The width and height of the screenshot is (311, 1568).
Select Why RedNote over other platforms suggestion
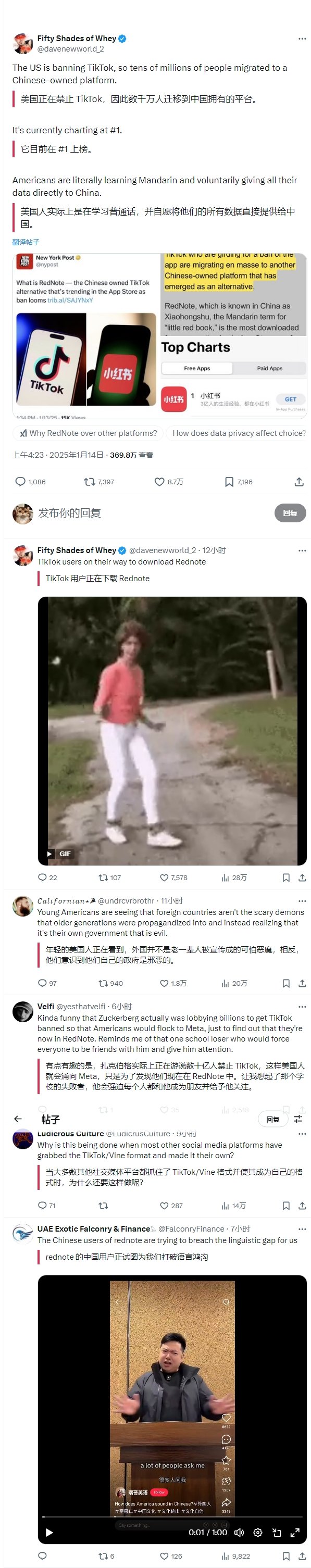click(88, 433)
